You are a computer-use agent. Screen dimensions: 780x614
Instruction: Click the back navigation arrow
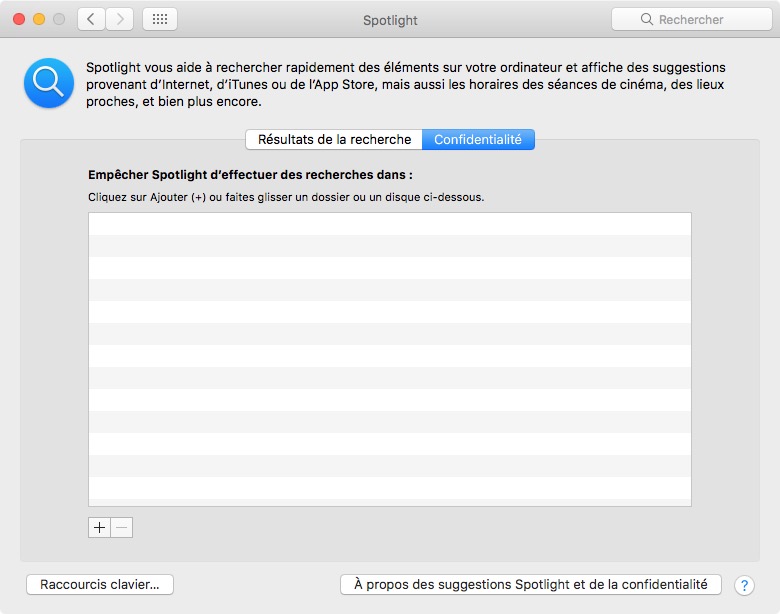pos(91,19)
